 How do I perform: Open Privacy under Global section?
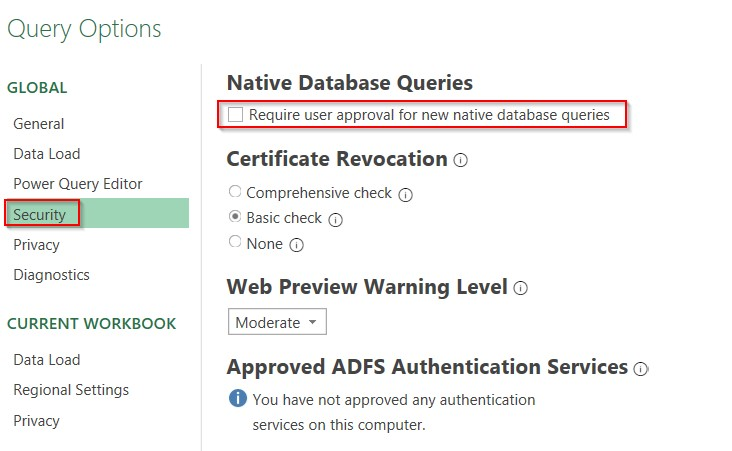[x=36, y=245]
